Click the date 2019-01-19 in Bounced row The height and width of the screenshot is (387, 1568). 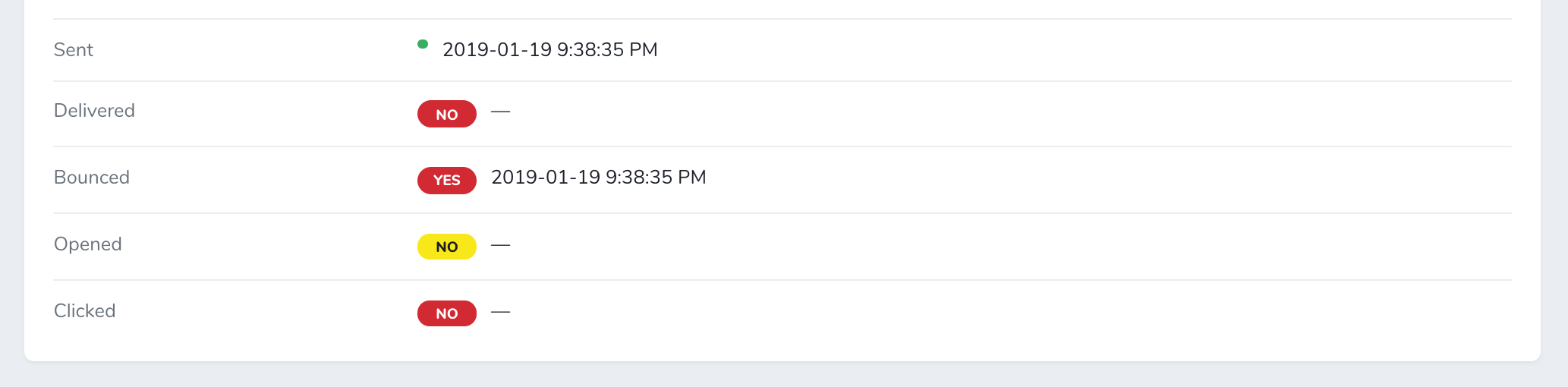point(546,178)
